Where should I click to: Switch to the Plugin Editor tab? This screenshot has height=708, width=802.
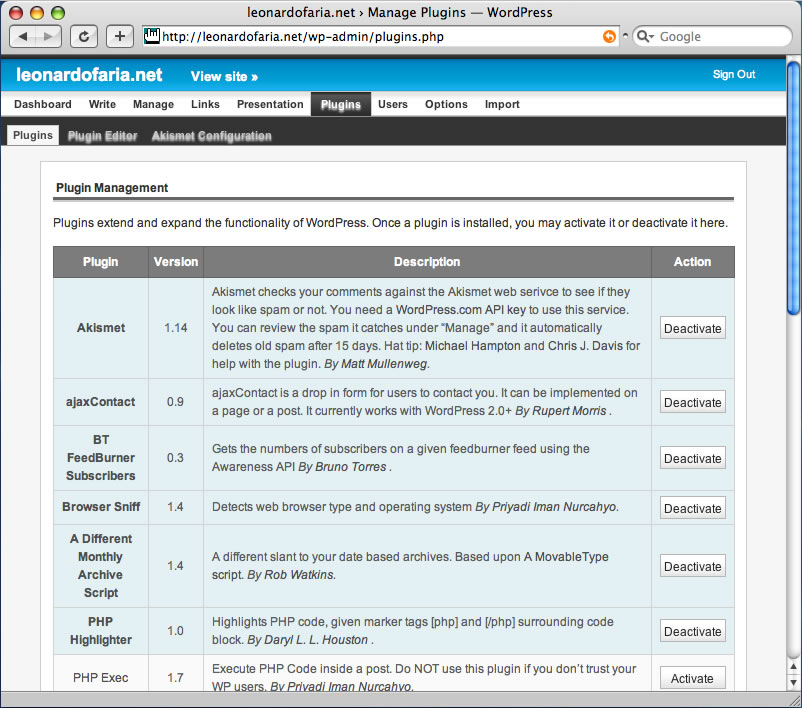coord(102,136)
